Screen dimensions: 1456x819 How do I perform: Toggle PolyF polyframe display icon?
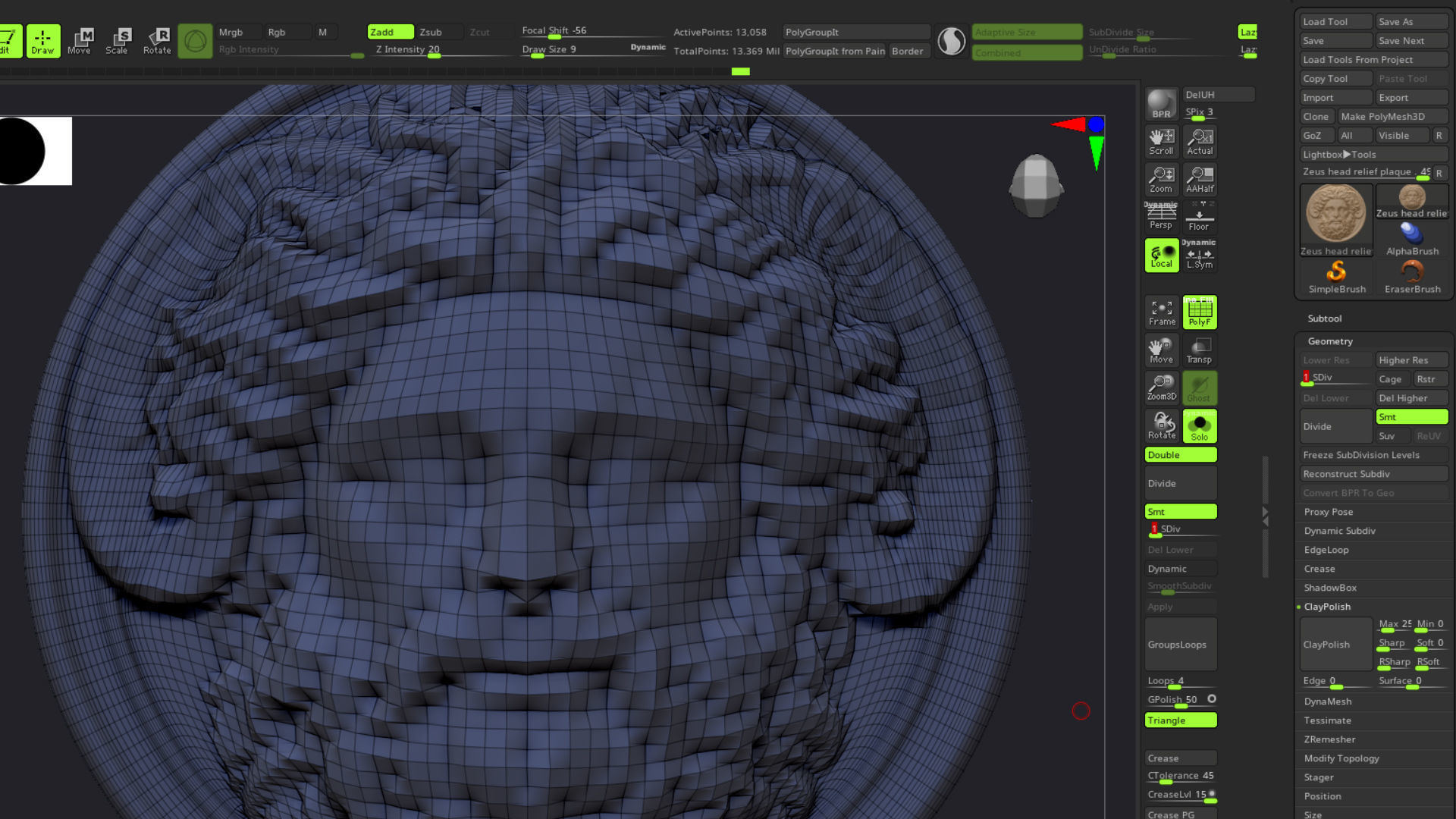[1200, 312]
